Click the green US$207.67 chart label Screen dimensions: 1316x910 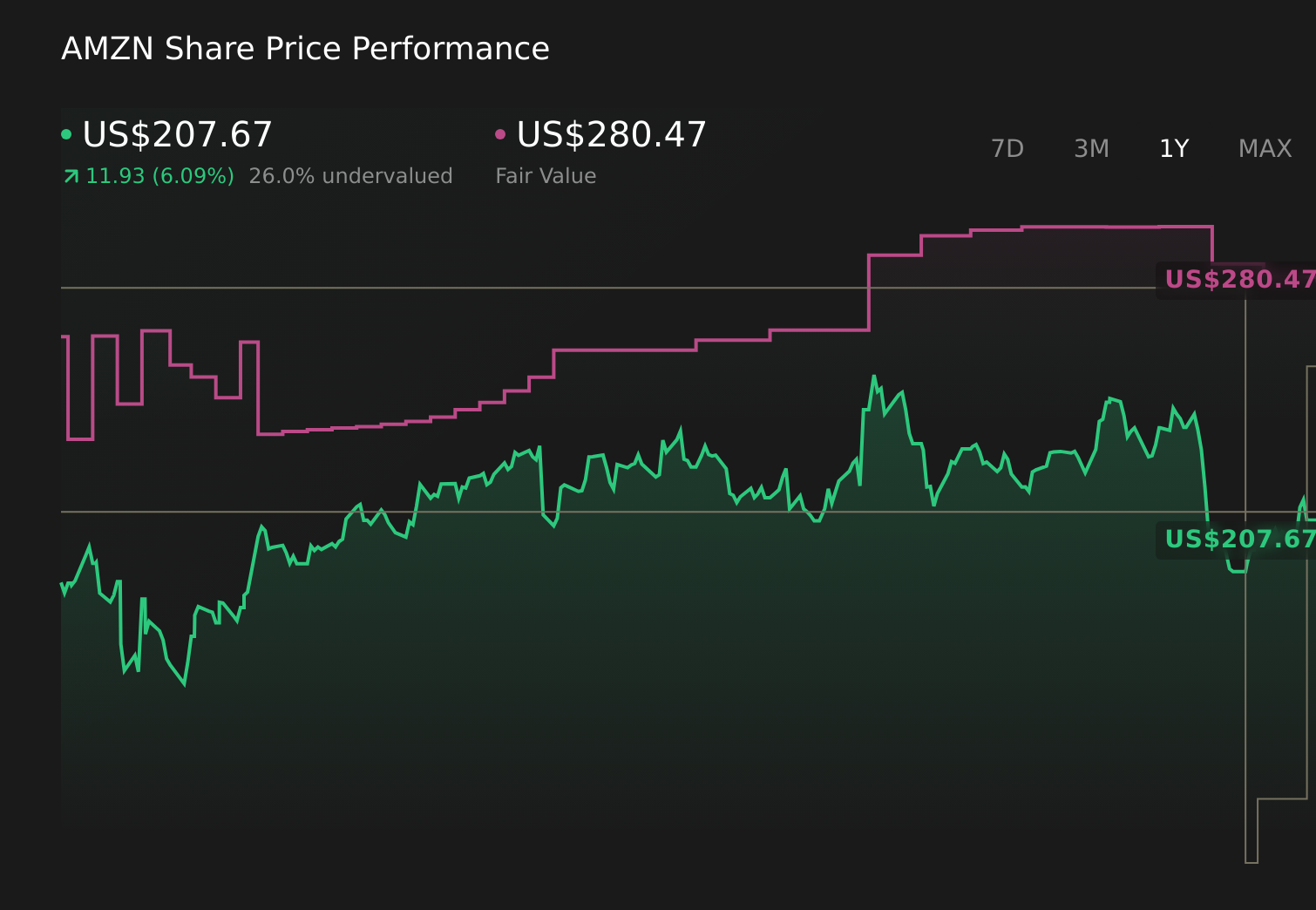[1238, 540]
